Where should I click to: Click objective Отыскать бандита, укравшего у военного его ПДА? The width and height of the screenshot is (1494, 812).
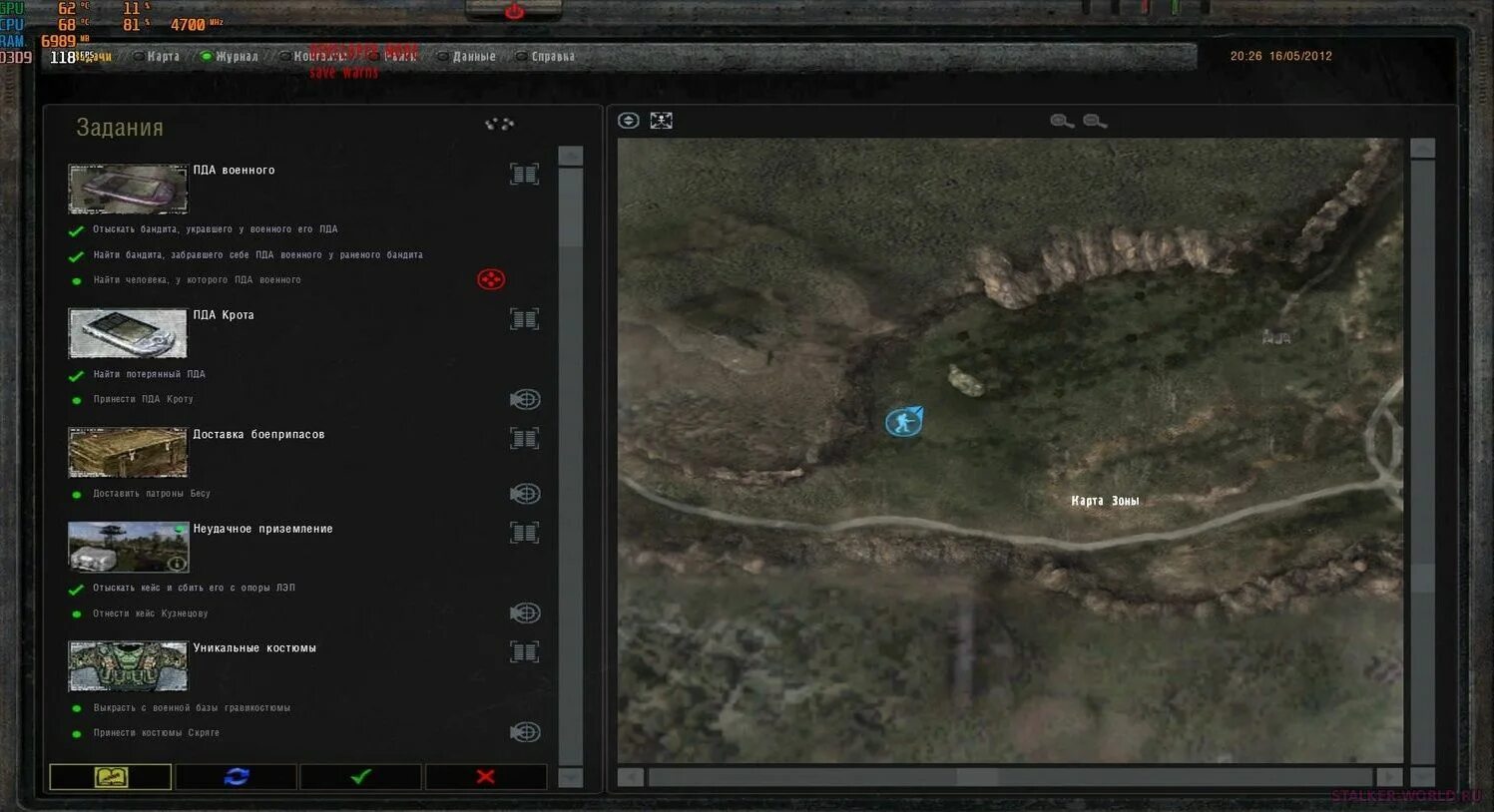coord(216,229)
